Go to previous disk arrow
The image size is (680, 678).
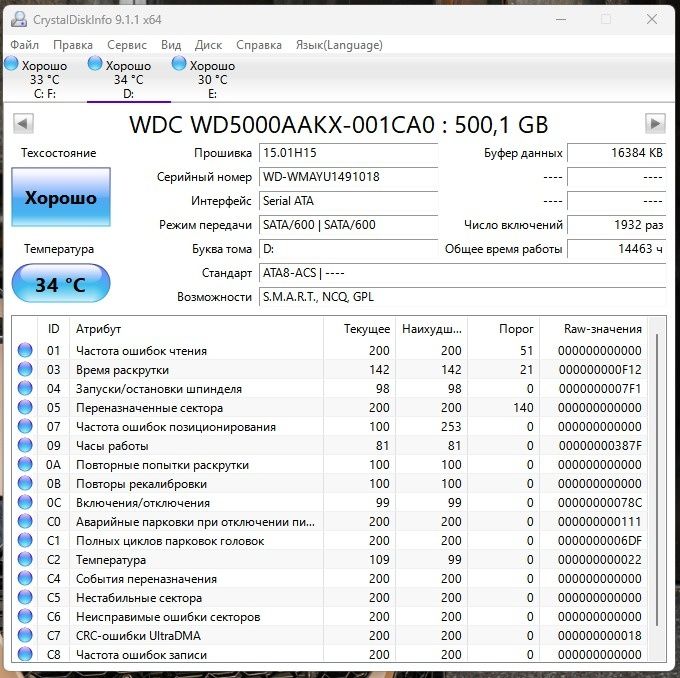(x=23, y=124)
